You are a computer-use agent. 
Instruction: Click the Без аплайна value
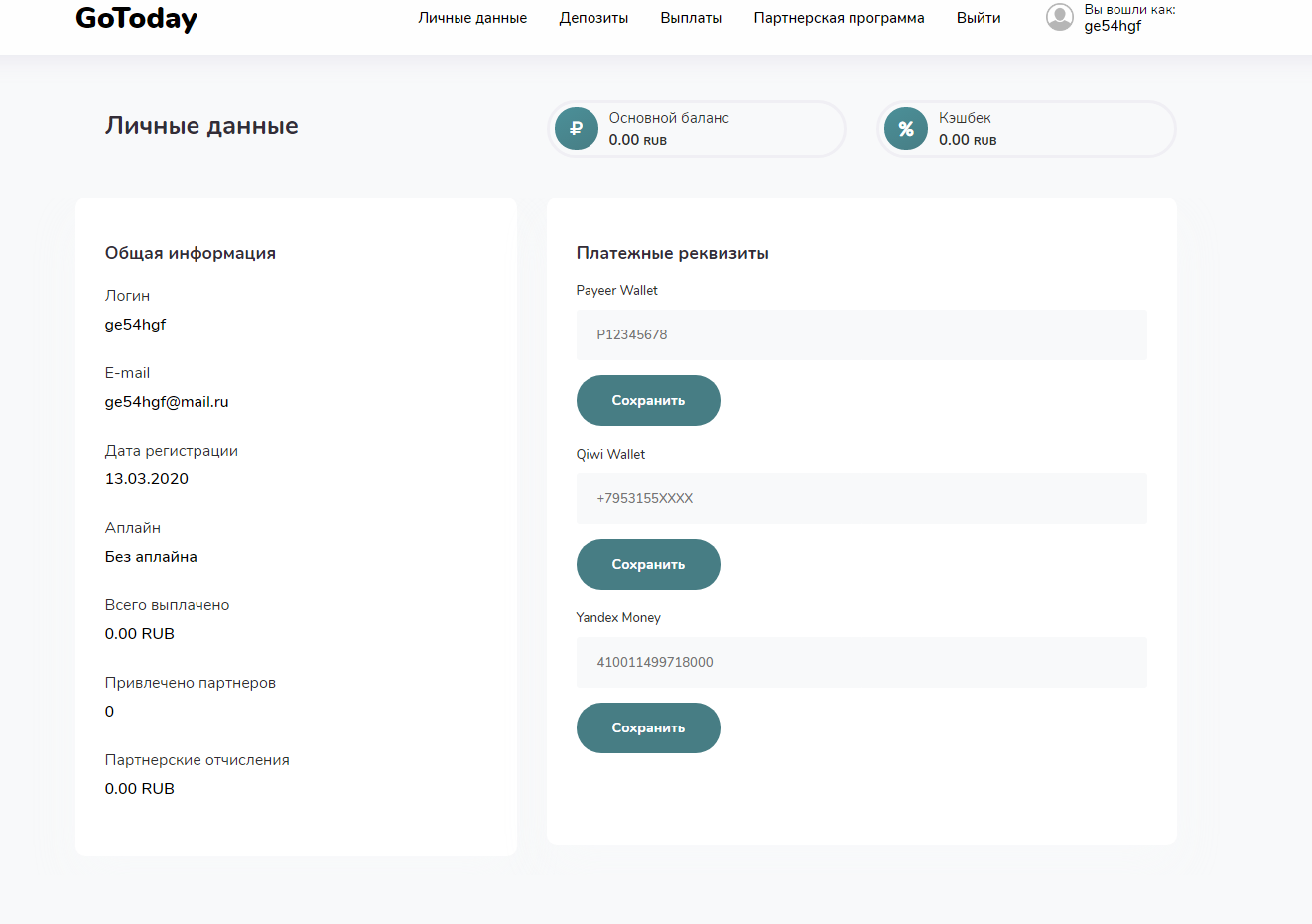pyautogui.click(x=151, y=557)
